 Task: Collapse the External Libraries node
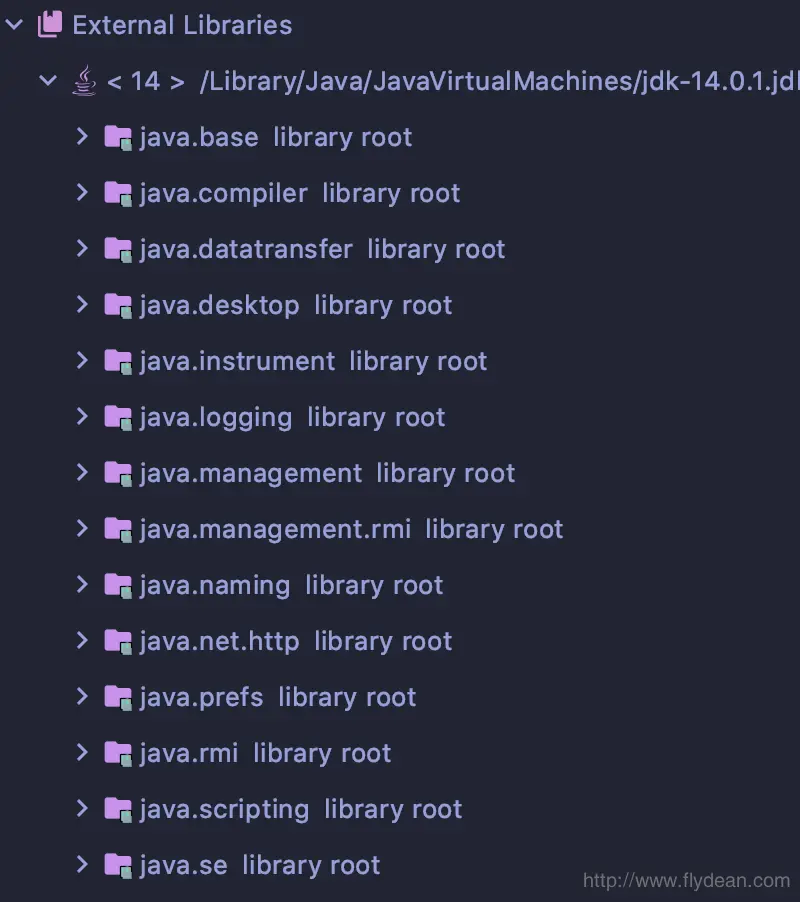14,25
